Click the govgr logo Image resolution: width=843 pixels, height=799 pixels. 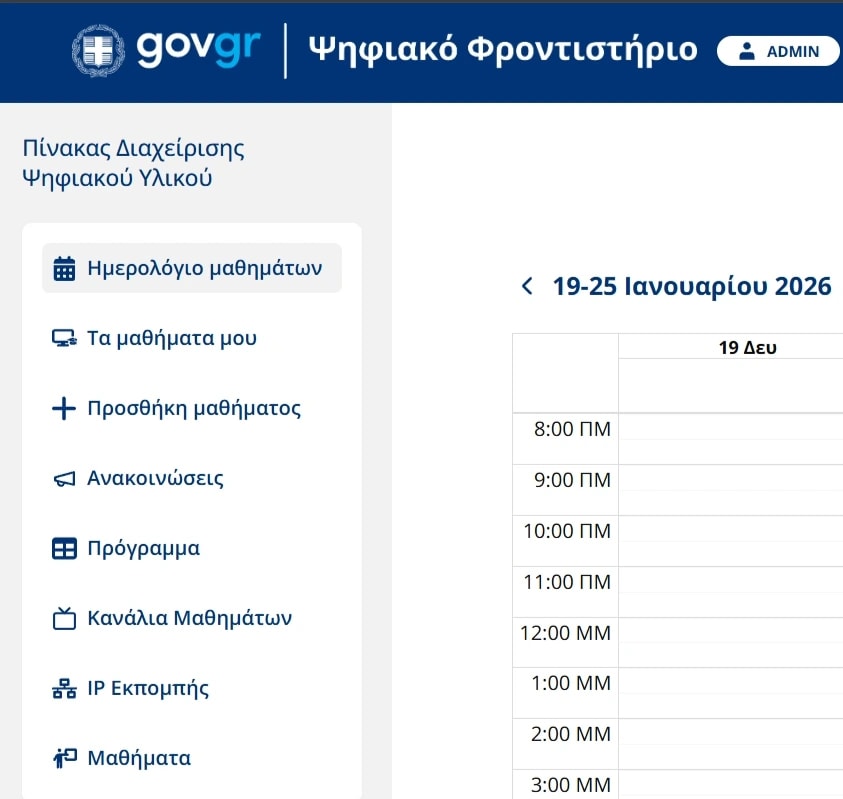click(x=198, y=49)
